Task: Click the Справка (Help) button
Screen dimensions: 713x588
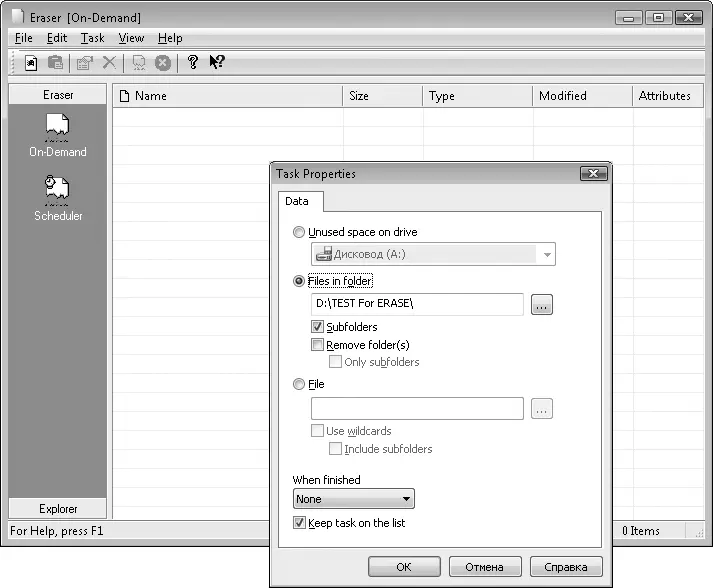Action: click(x=566, y=567)
